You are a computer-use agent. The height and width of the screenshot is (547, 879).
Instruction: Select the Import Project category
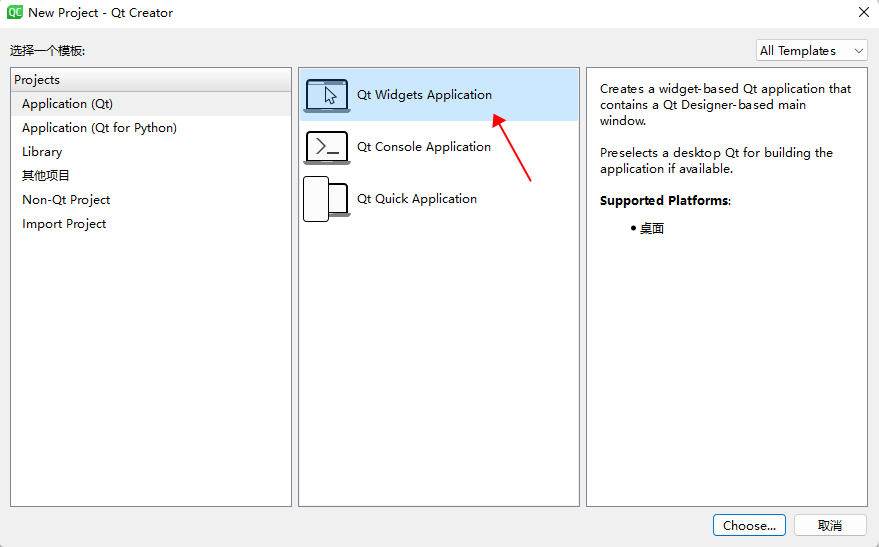point(151,224)
